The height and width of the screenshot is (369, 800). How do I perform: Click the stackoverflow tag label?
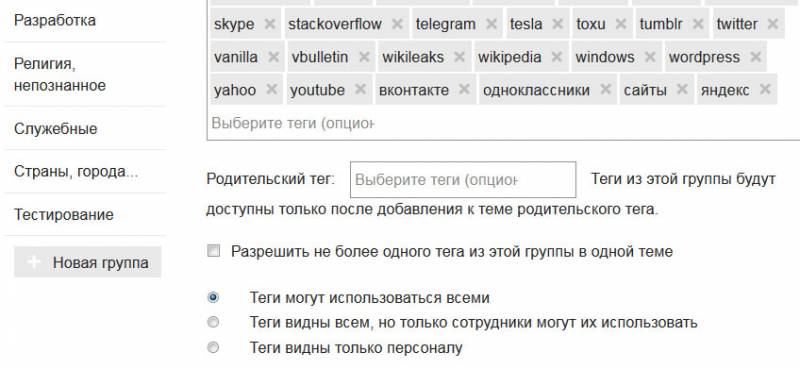335,23
